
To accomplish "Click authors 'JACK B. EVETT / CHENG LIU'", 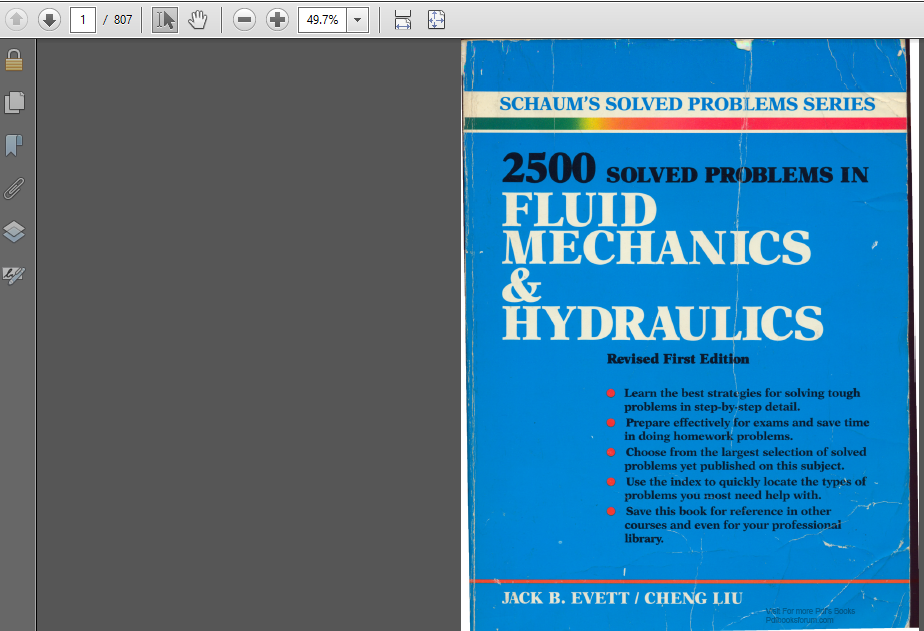I will coord(622,598).
